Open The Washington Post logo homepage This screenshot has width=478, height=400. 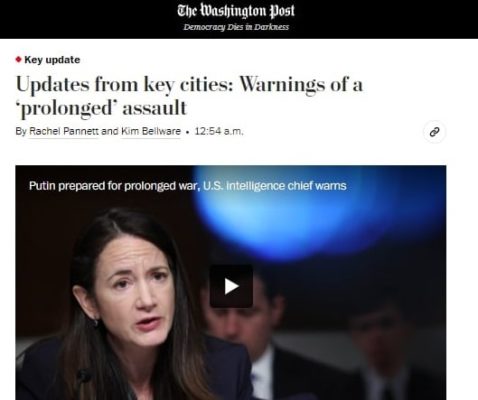[236, 11]
